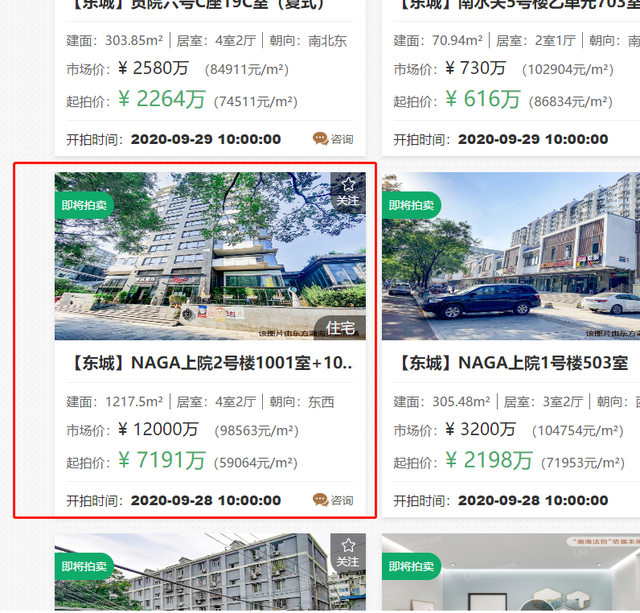Click the ¥7191万 starting price
The height and width of the screenshot is (613, 640).
(162, 460)
